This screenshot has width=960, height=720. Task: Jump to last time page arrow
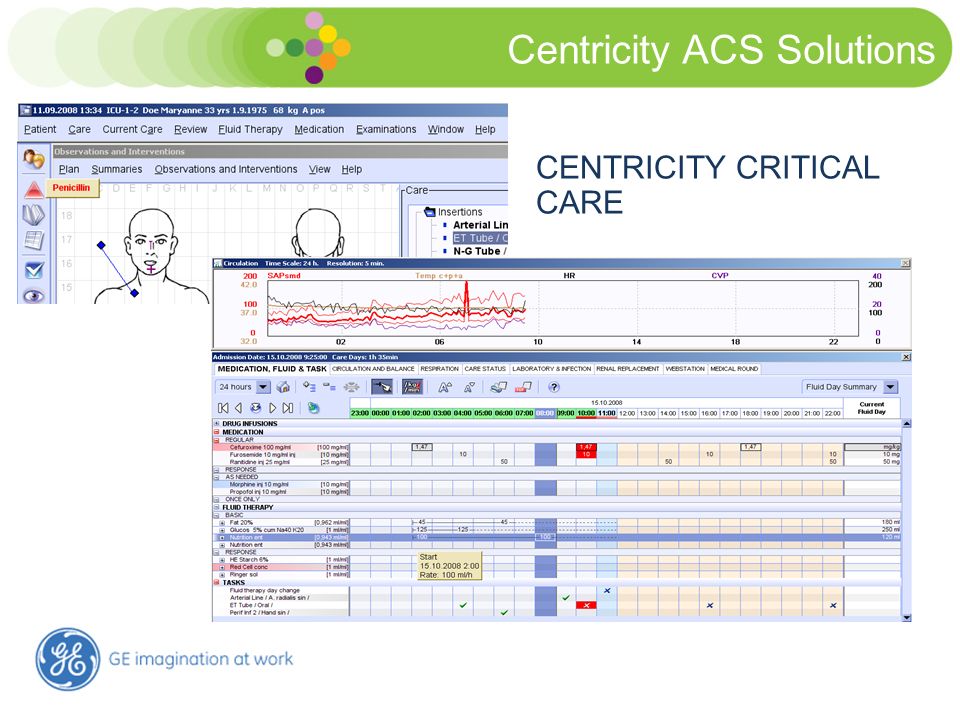click(288, 408)
